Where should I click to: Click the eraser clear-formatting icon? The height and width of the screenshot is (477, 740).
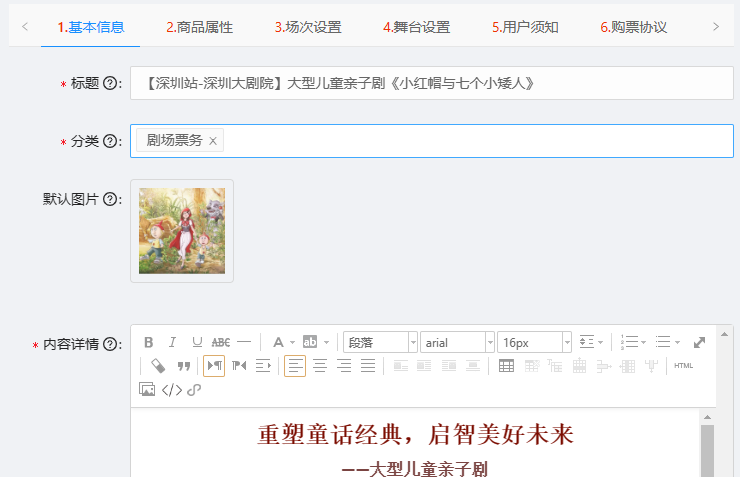click(x=158, y=366)
